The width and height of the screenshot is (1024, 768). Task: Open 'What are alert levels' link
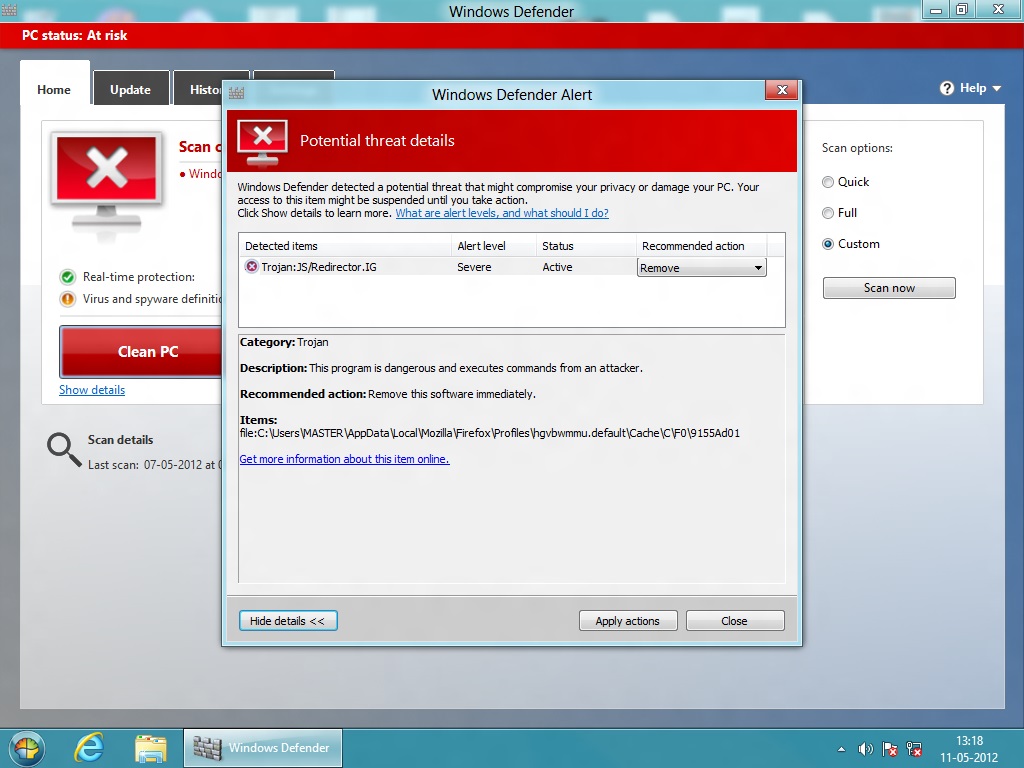(x=502, y=213)
